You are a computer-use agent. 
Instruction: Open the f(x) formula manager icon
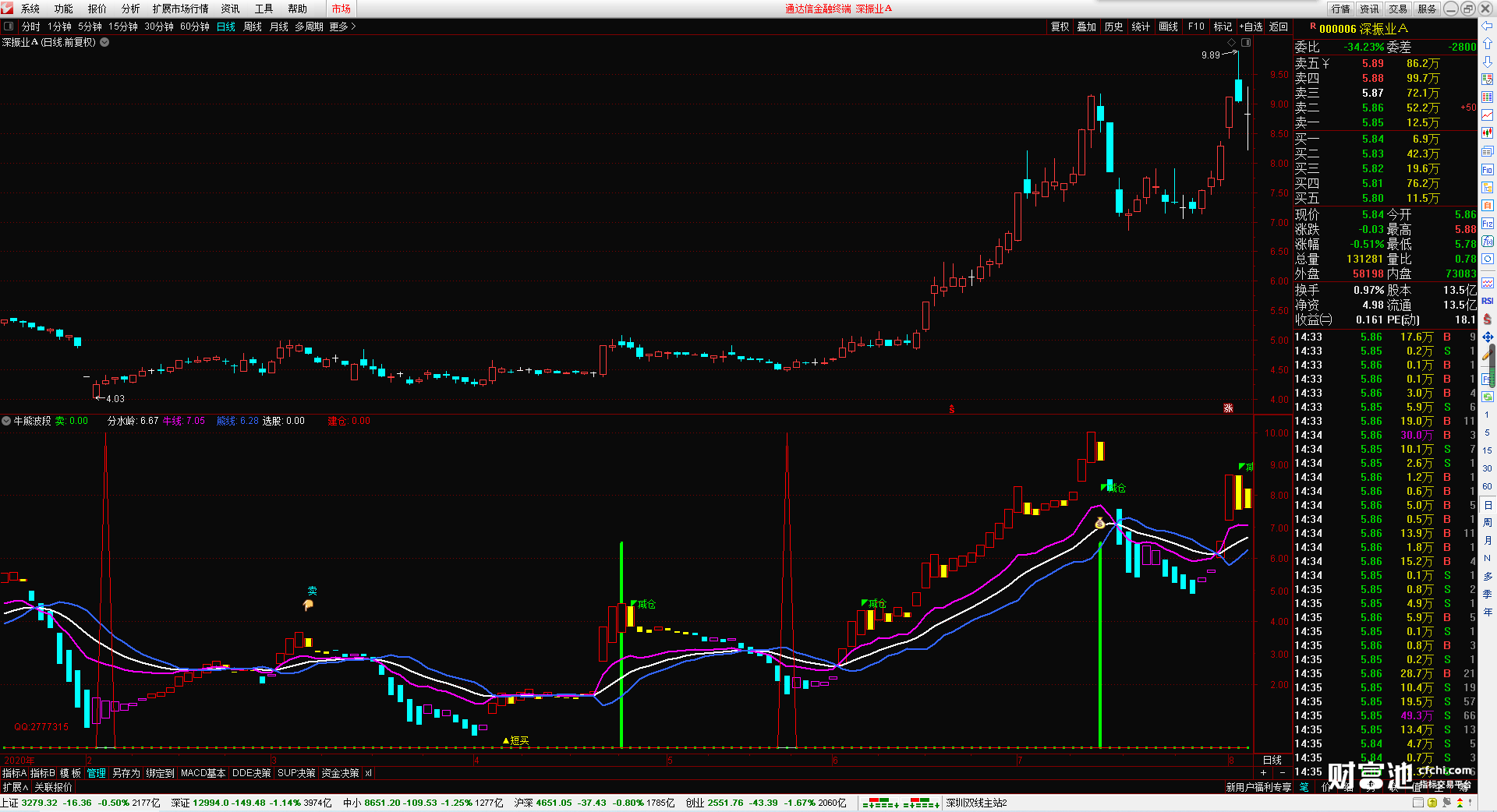coord(1487,241)
